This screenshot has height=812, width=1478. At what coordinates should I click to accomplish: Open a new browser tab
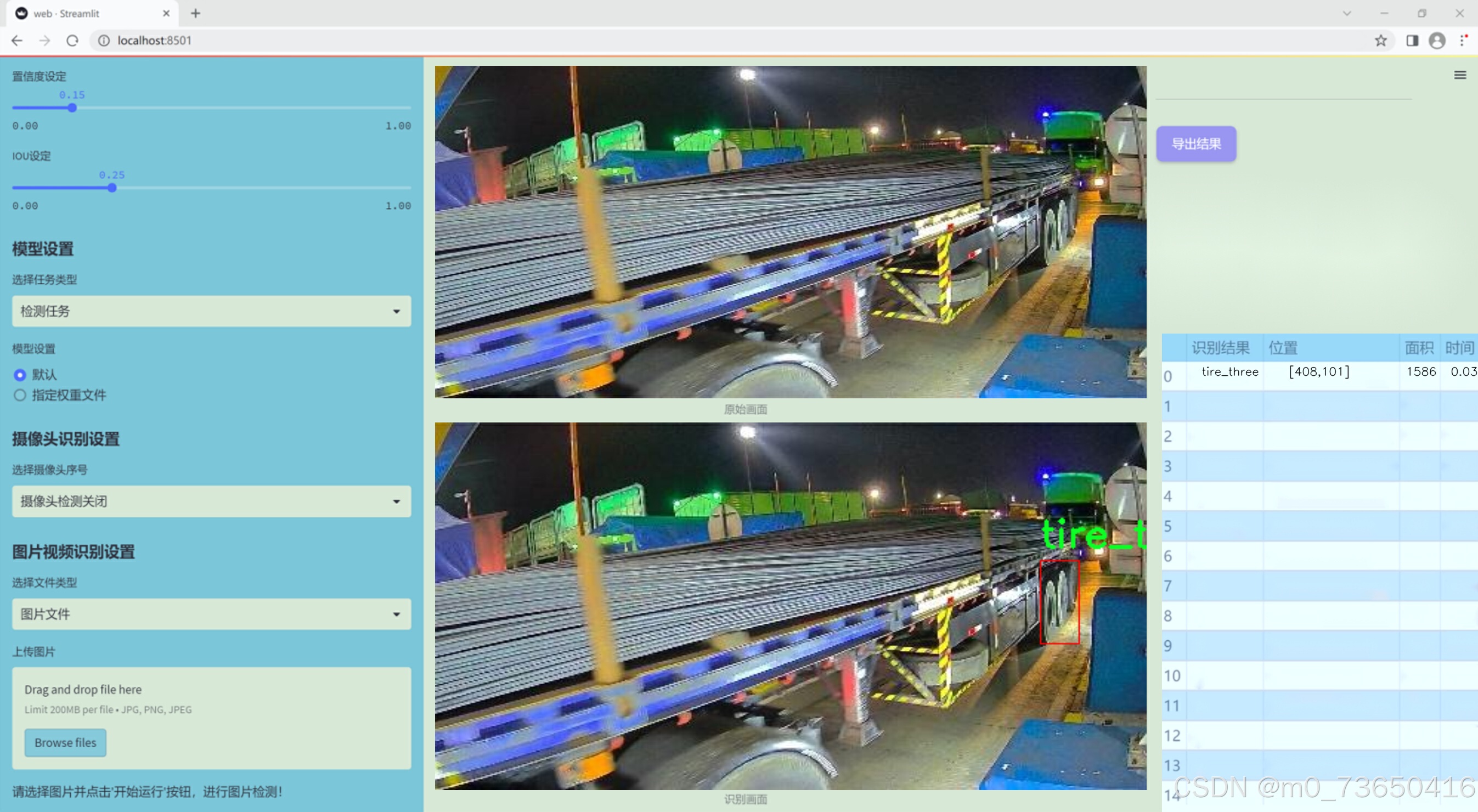tap(196, 13)
